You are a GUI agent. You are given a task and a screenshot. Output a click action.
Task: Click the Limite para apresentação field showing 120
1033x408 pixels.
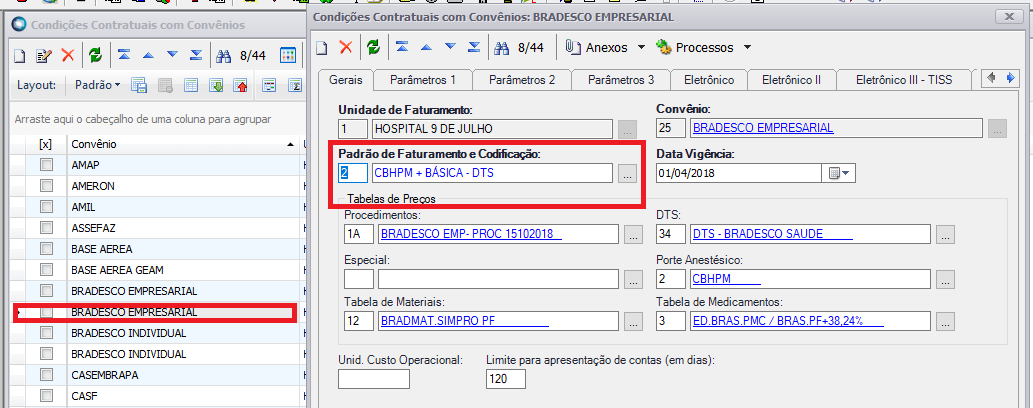point(506,379)
